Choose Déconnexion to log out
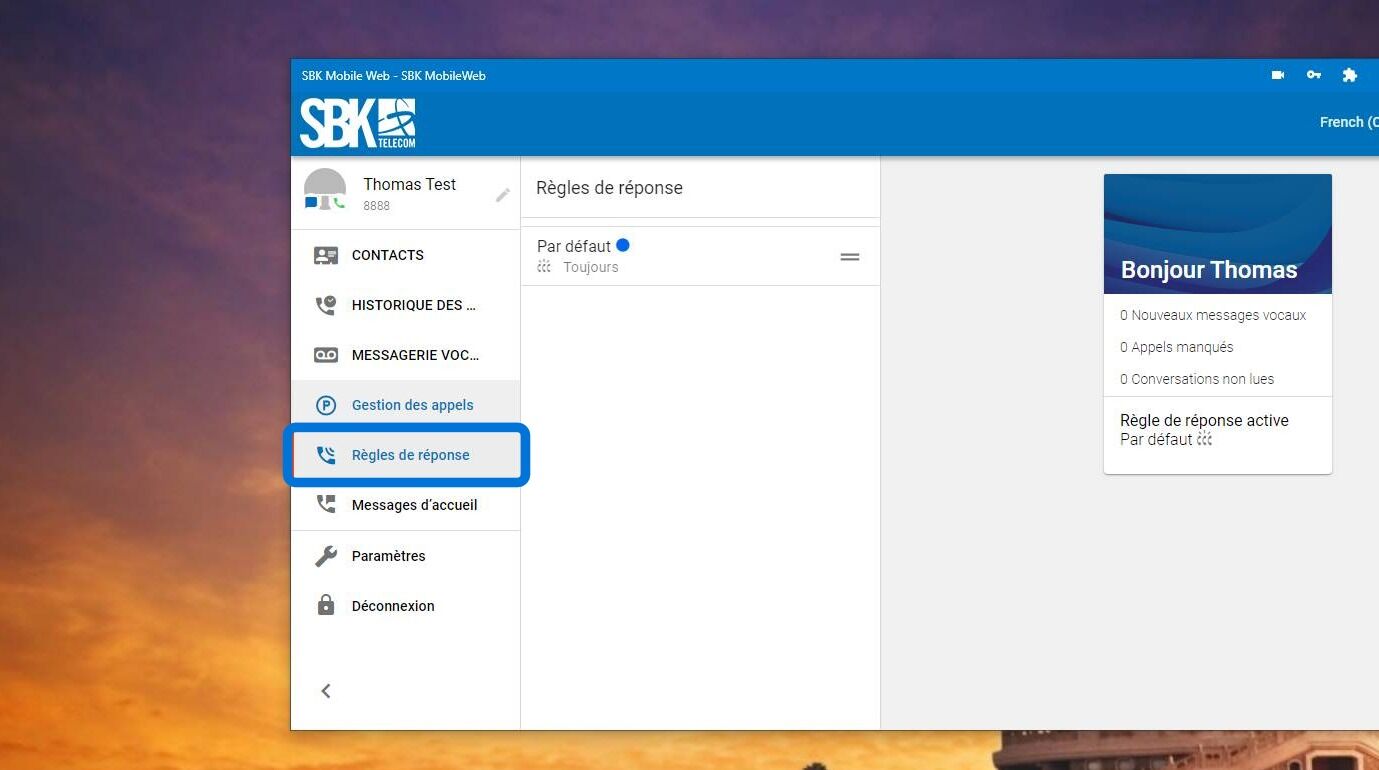The width and height of the screenshot is (1379, 770). 406,606
